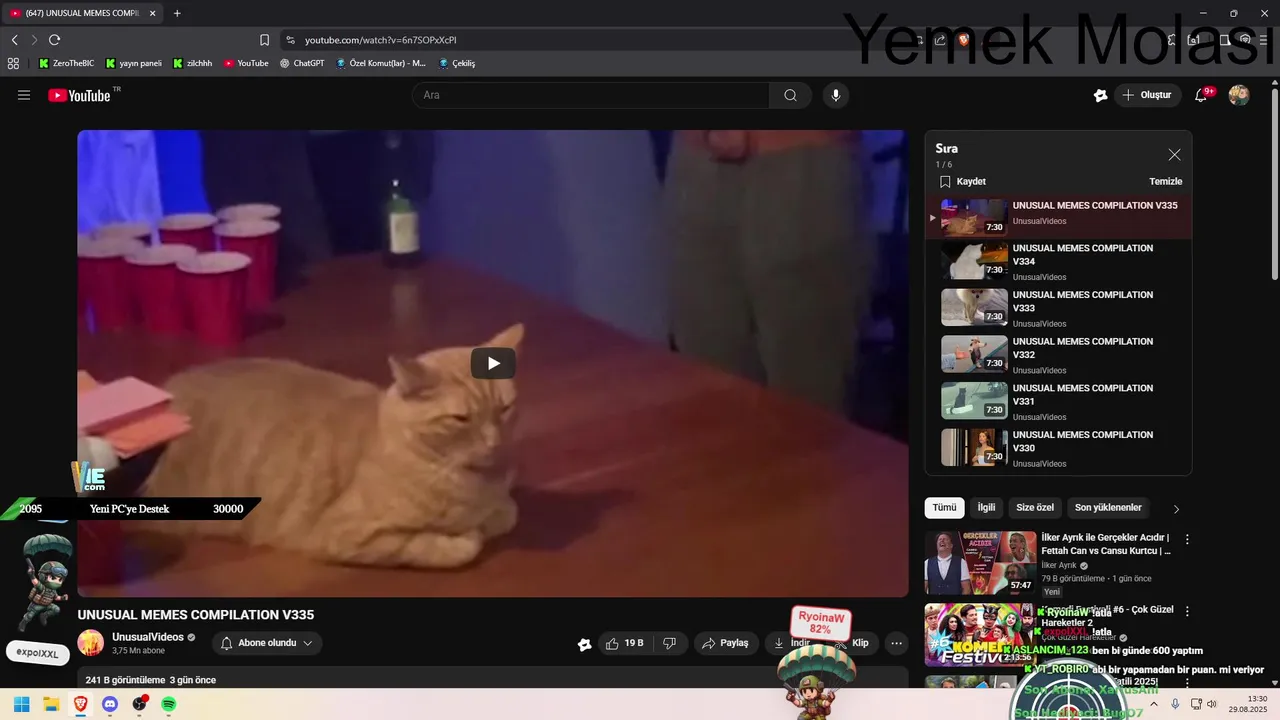Open a new browser tab
The height and width of the screenshot is (720, 1280).
177,13
